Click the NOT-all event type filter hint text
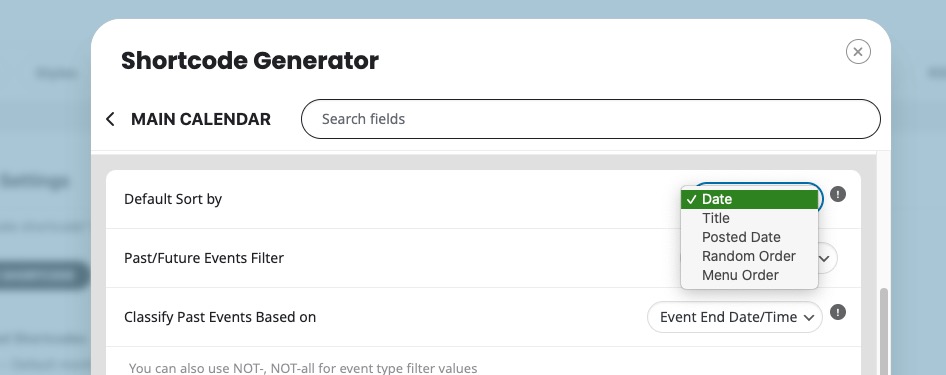Image resolution: width=946 pixels, height=375 pixels. (303, 368)
